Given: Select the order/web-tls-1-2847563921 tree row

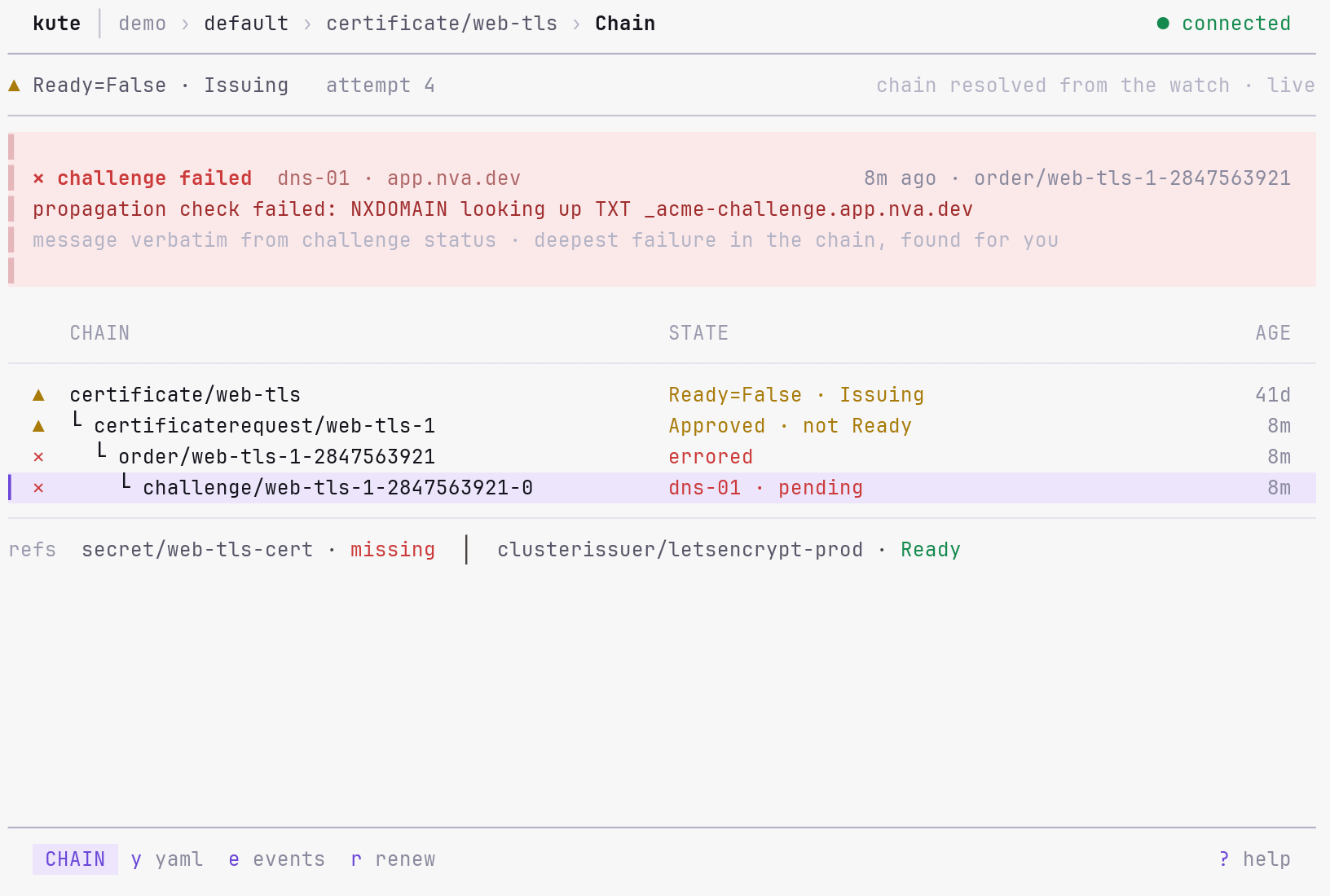Looking at the screenshot, I should click(662, 457).
